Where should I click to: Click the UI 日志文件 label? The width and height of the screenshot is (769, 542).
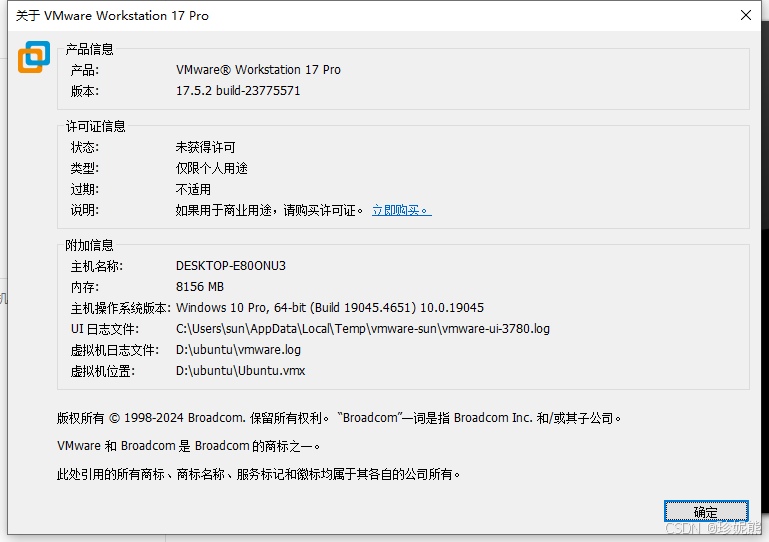click(105, 329)
